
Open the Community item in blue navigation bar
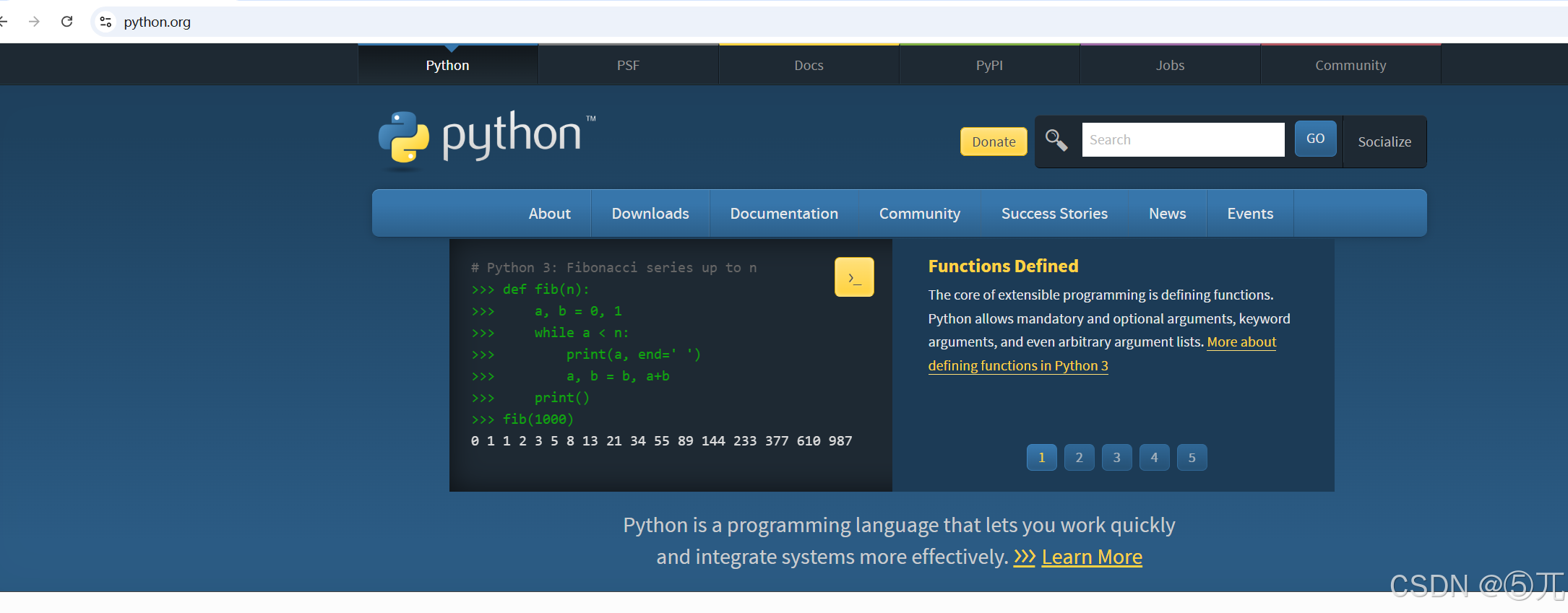(x=920, y=214)
